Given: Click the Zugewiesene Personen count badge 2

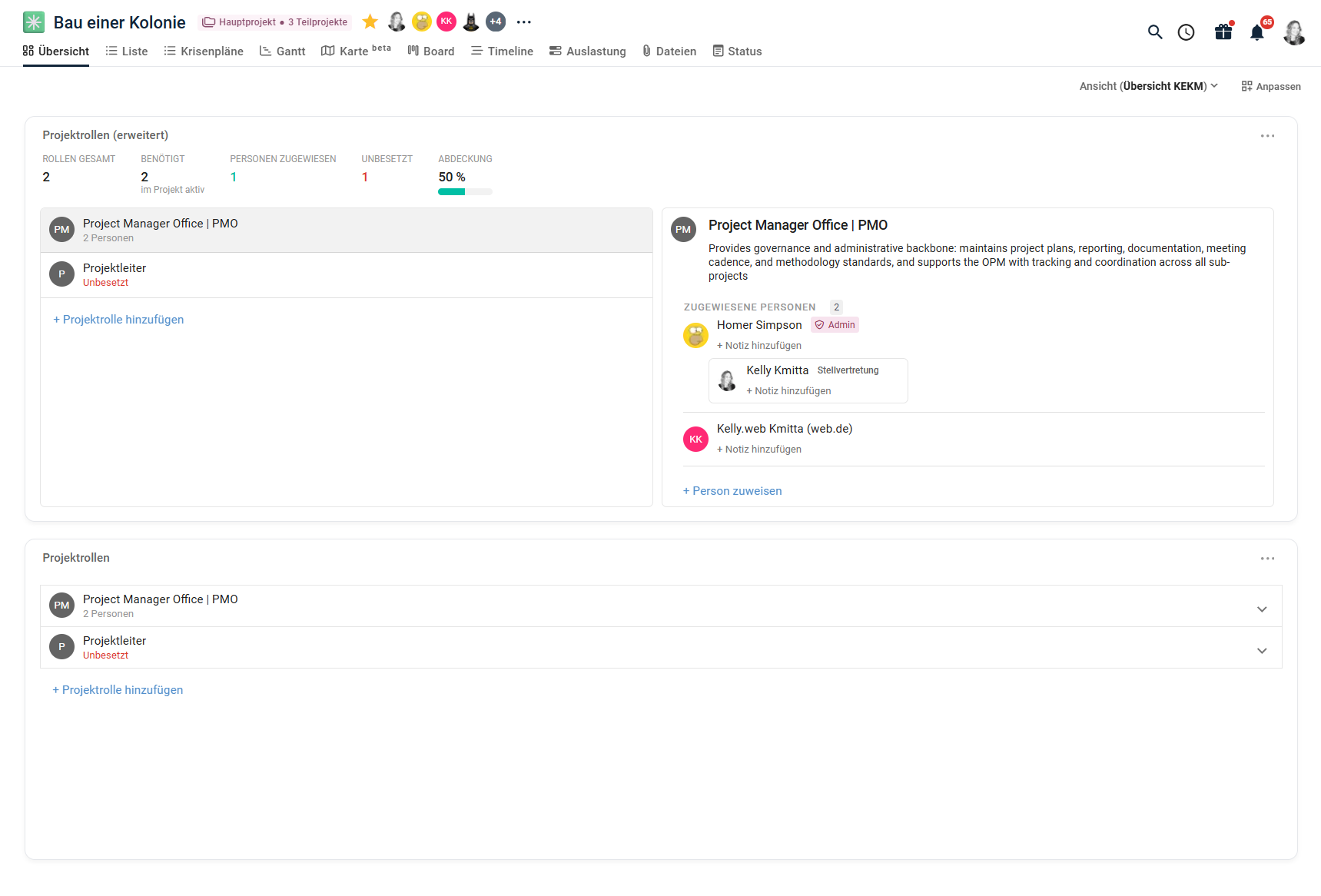Looking at the screenshot, I should pyautogui.click(x=836, y=307).
